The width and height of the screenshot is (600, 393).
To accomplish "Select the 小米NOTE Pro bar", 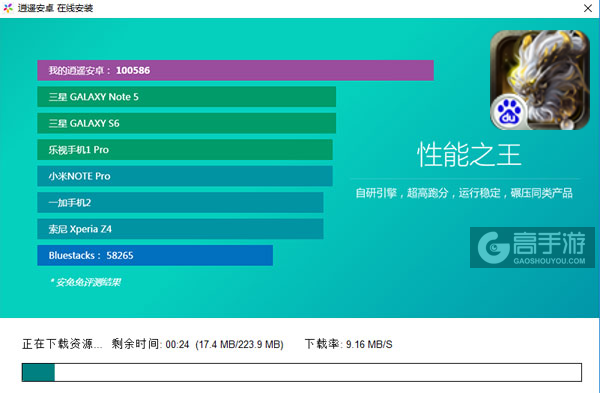I will tap(185, 176).
